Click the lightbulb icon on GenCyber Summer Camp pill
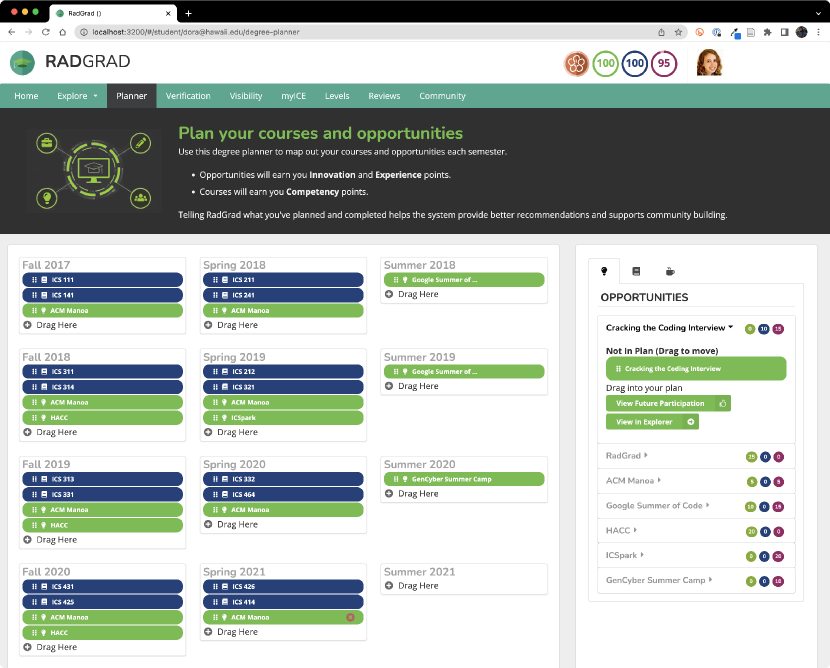830x668 pixels. click(405, 480)
